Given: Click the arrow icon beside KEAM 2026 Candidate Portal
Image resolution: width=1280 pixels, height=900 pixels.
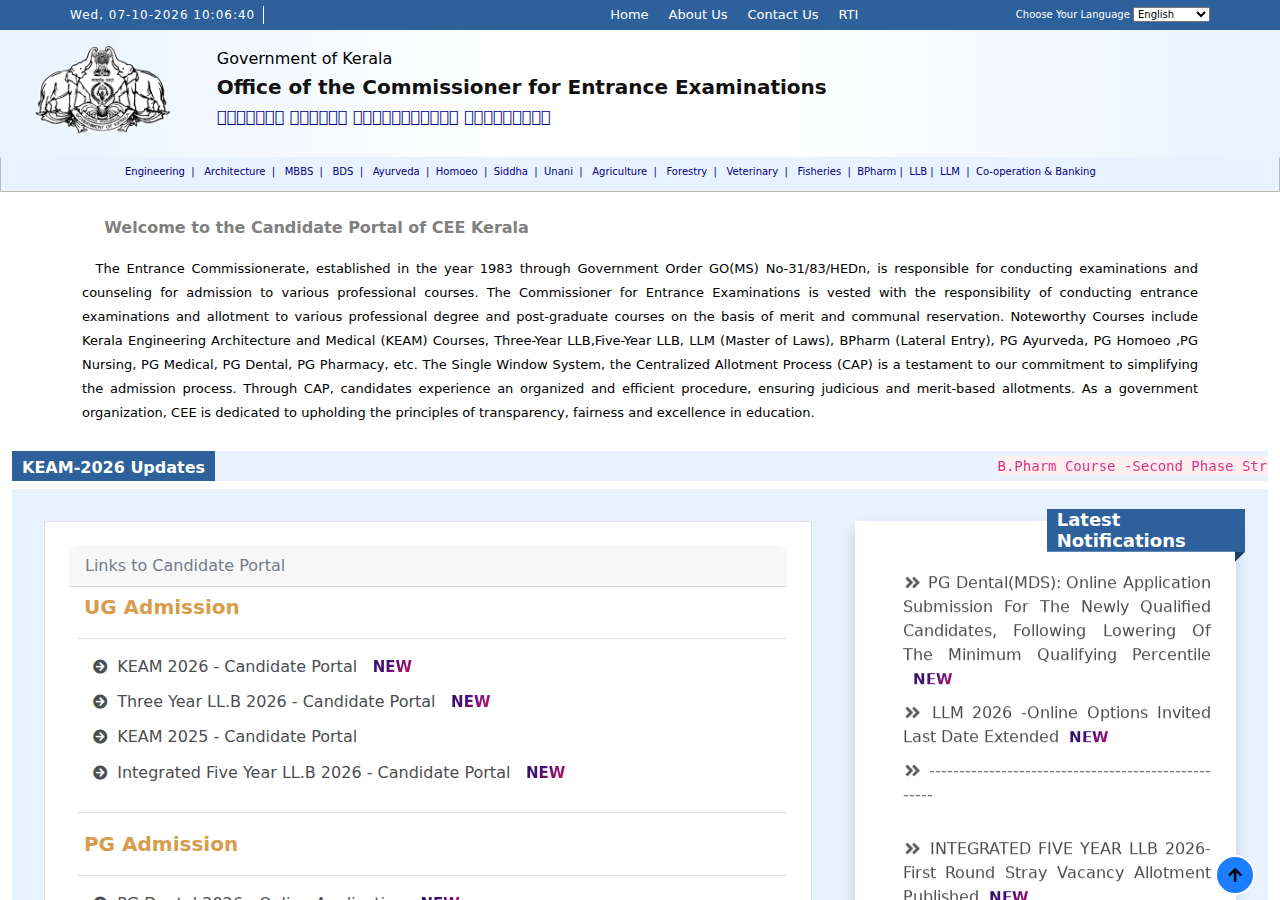Looking at the screenshot, I should pyautogui.click(x=100, y=667).
